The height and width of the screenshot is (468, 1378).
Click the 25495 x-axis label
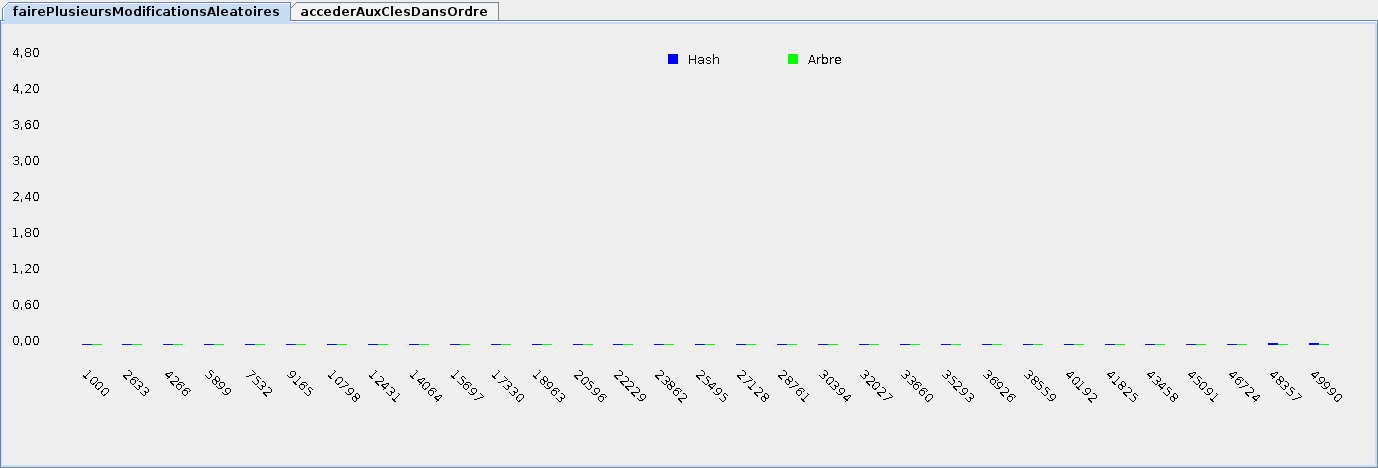tap(712, 385)
